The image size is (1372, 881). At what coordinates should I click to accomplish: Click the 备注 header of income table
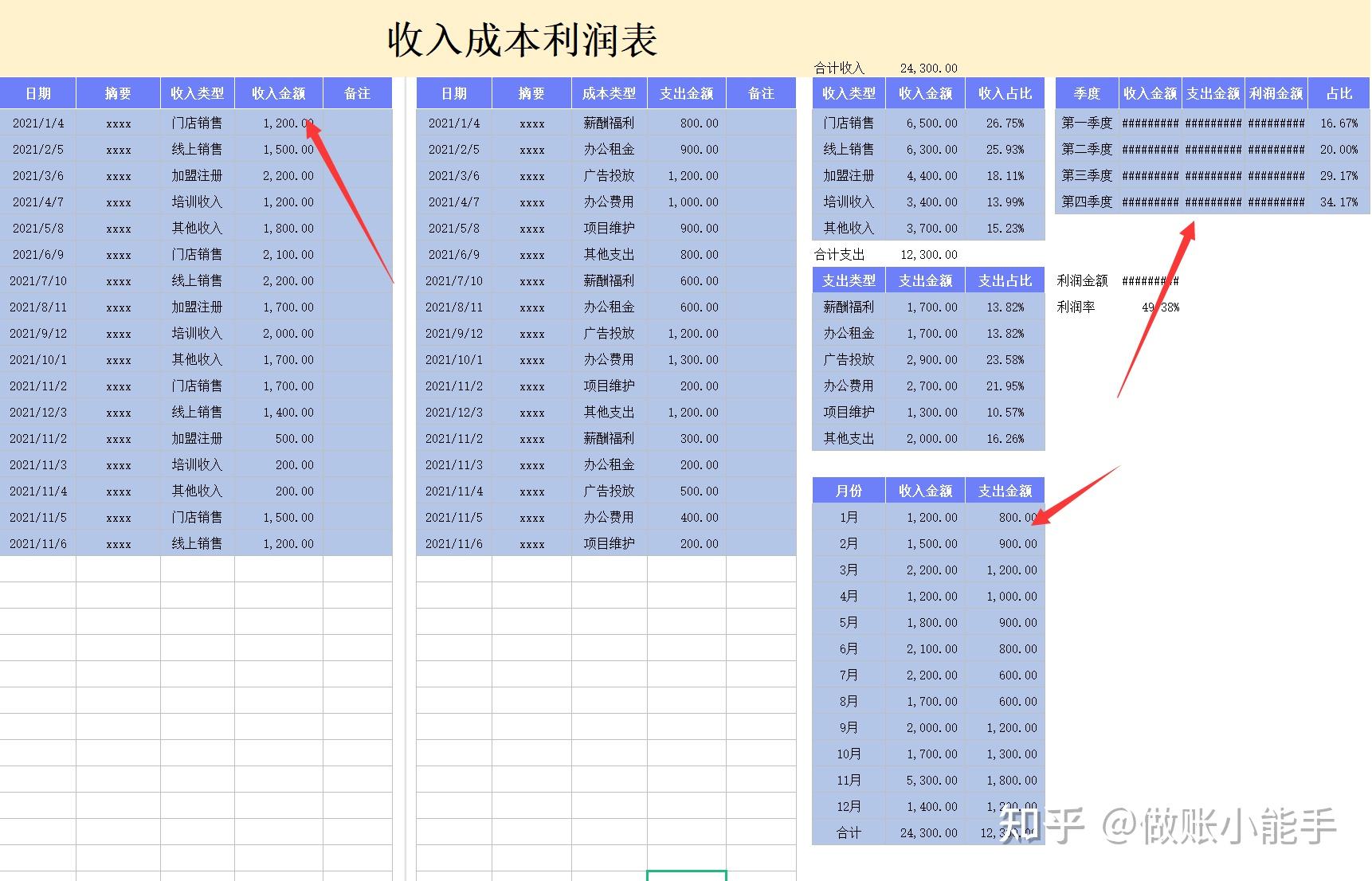click(x=357, y=93)
